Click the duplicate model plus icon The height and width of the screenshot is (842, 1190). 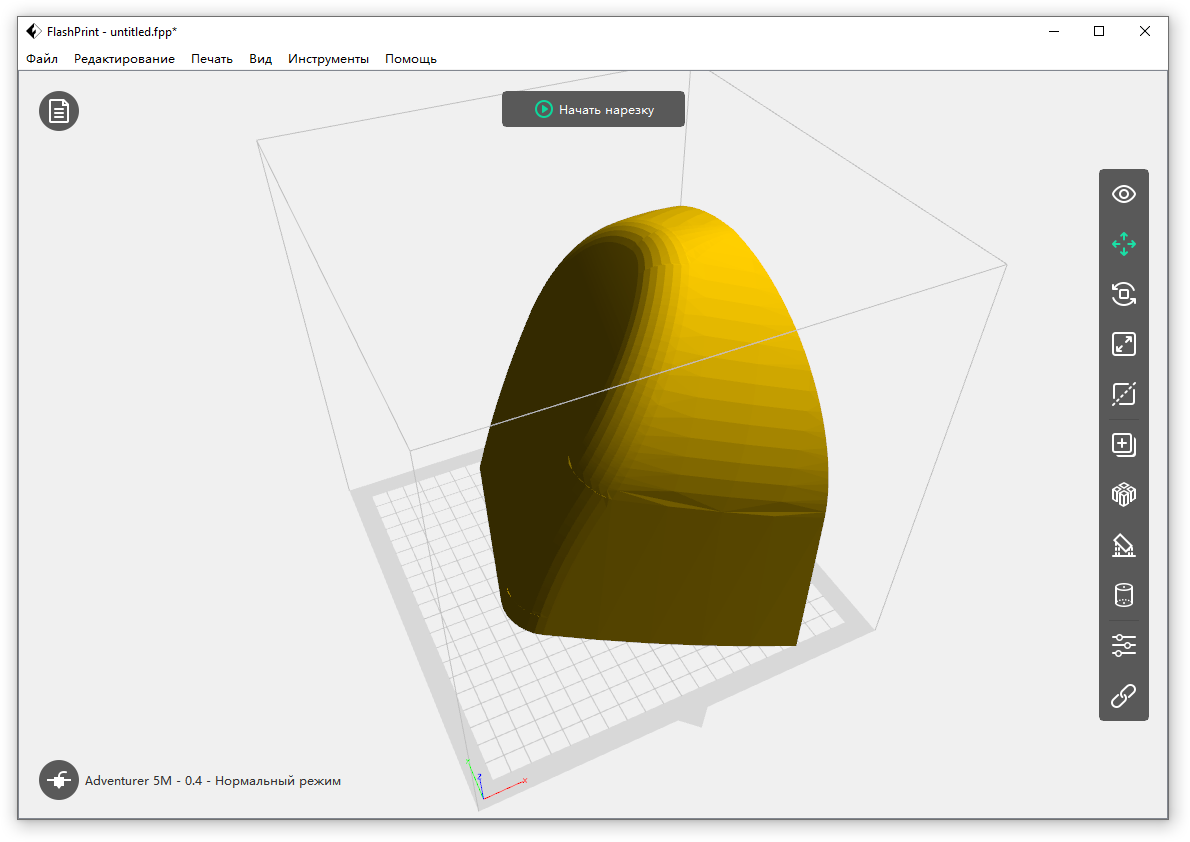click(1123, 445)
